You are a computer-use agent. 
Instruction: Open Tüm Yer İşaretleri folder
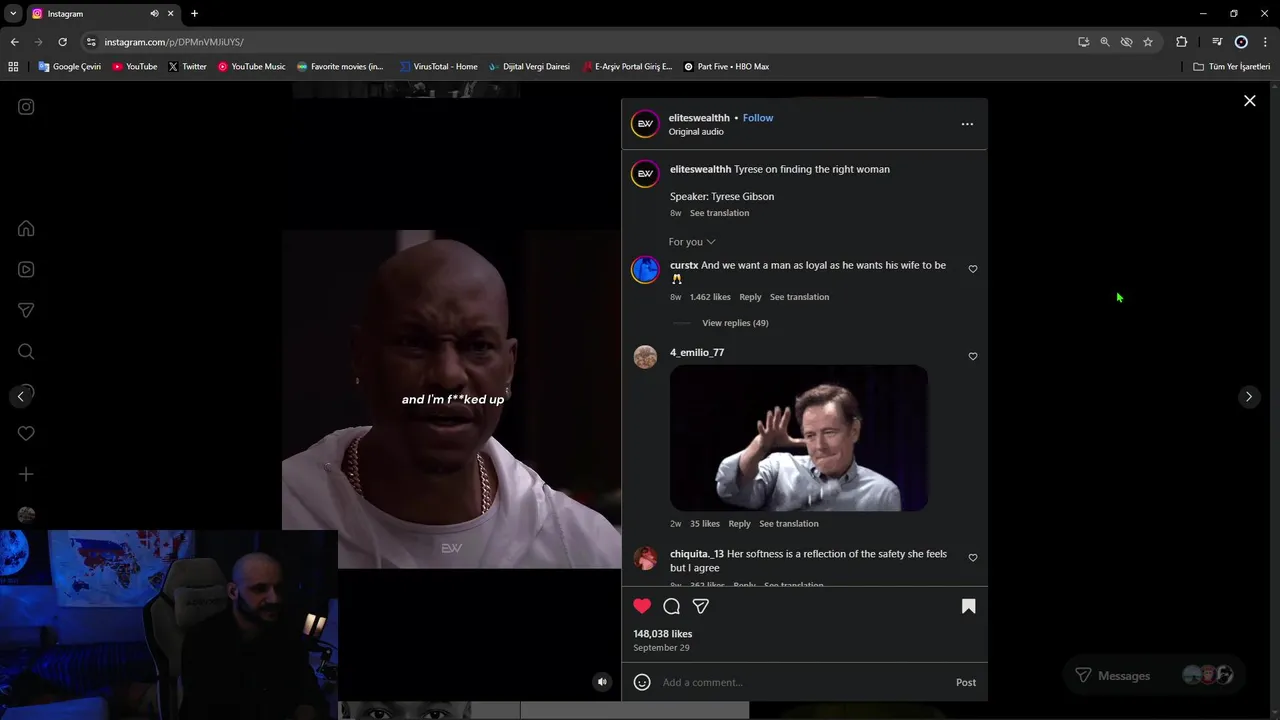point(1231,67)
